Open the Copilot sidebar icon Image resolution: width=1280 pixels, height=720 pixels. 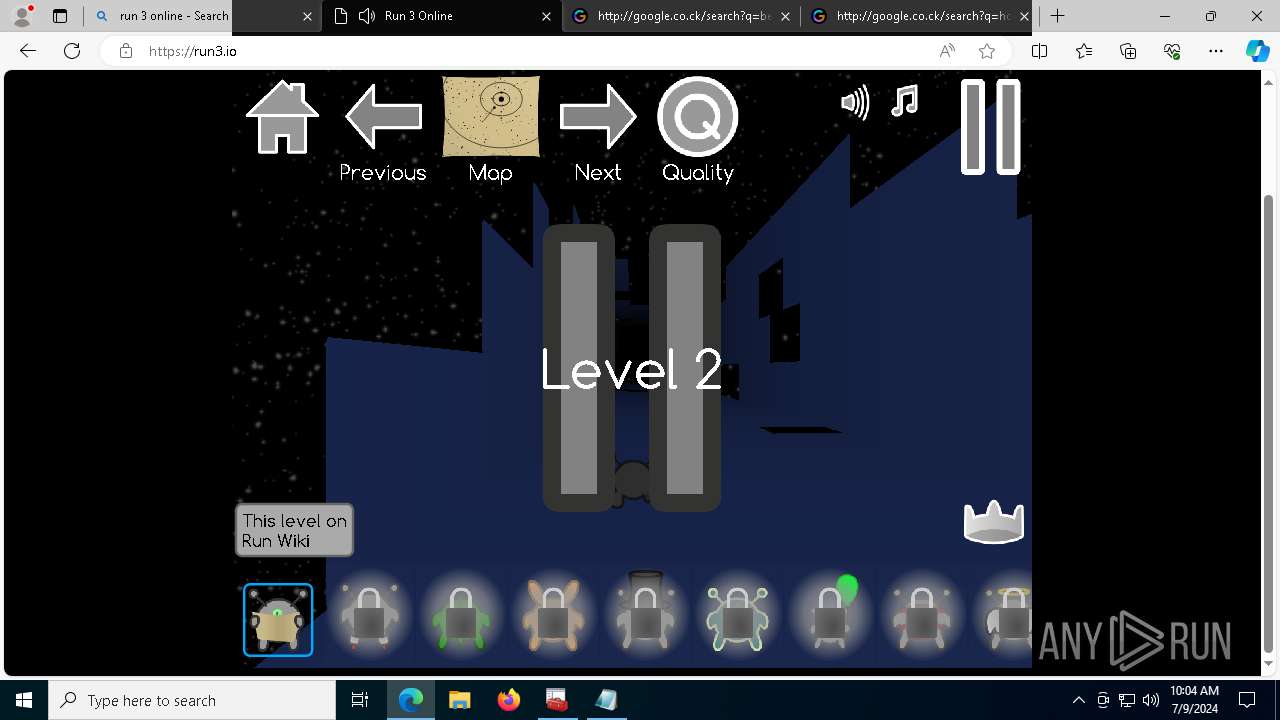click(x=1258, y=51)
